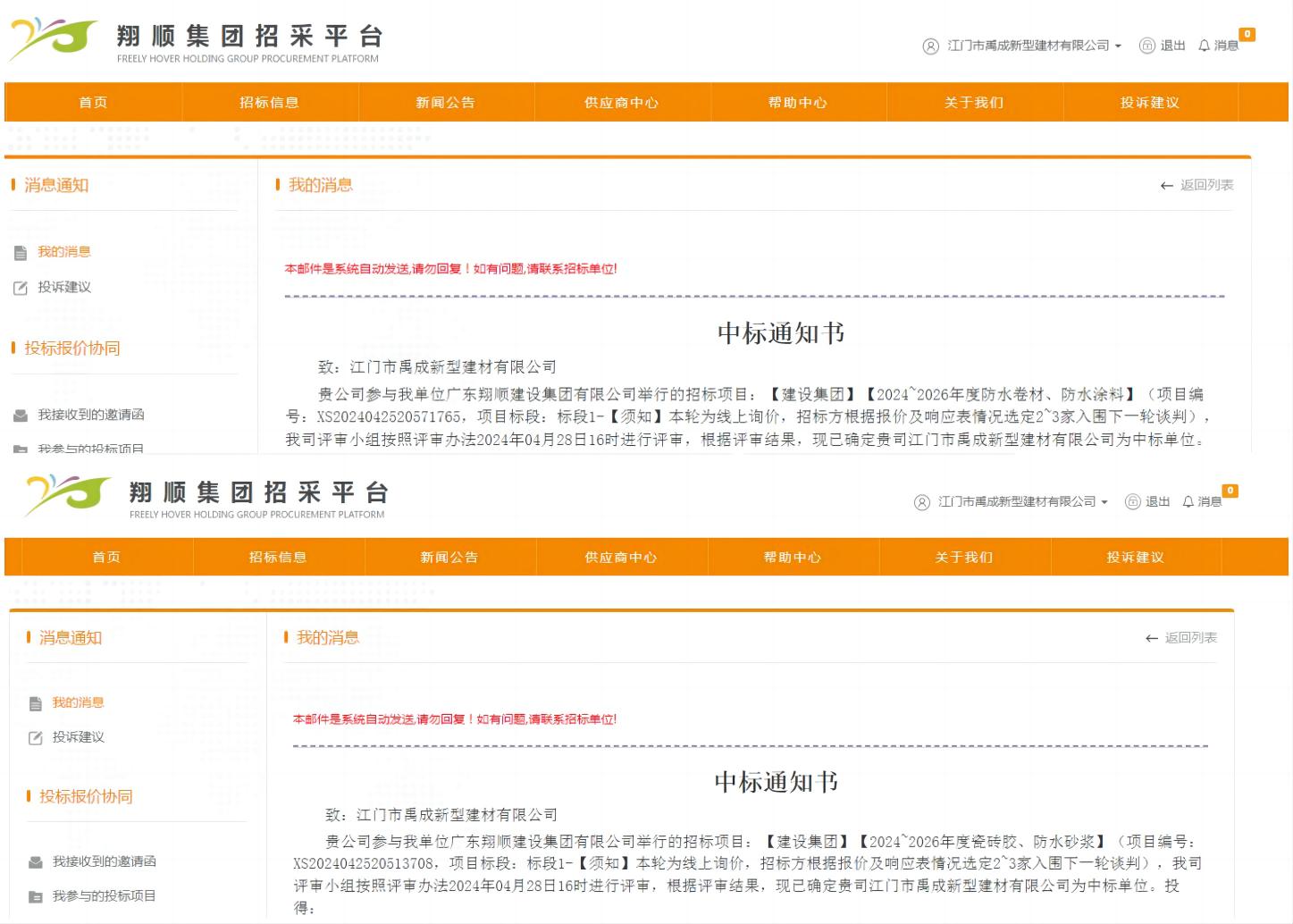Select 投诉建议 at the end of the lower navigation bar
The image size is (1293, 924).
coord(1135,558)
